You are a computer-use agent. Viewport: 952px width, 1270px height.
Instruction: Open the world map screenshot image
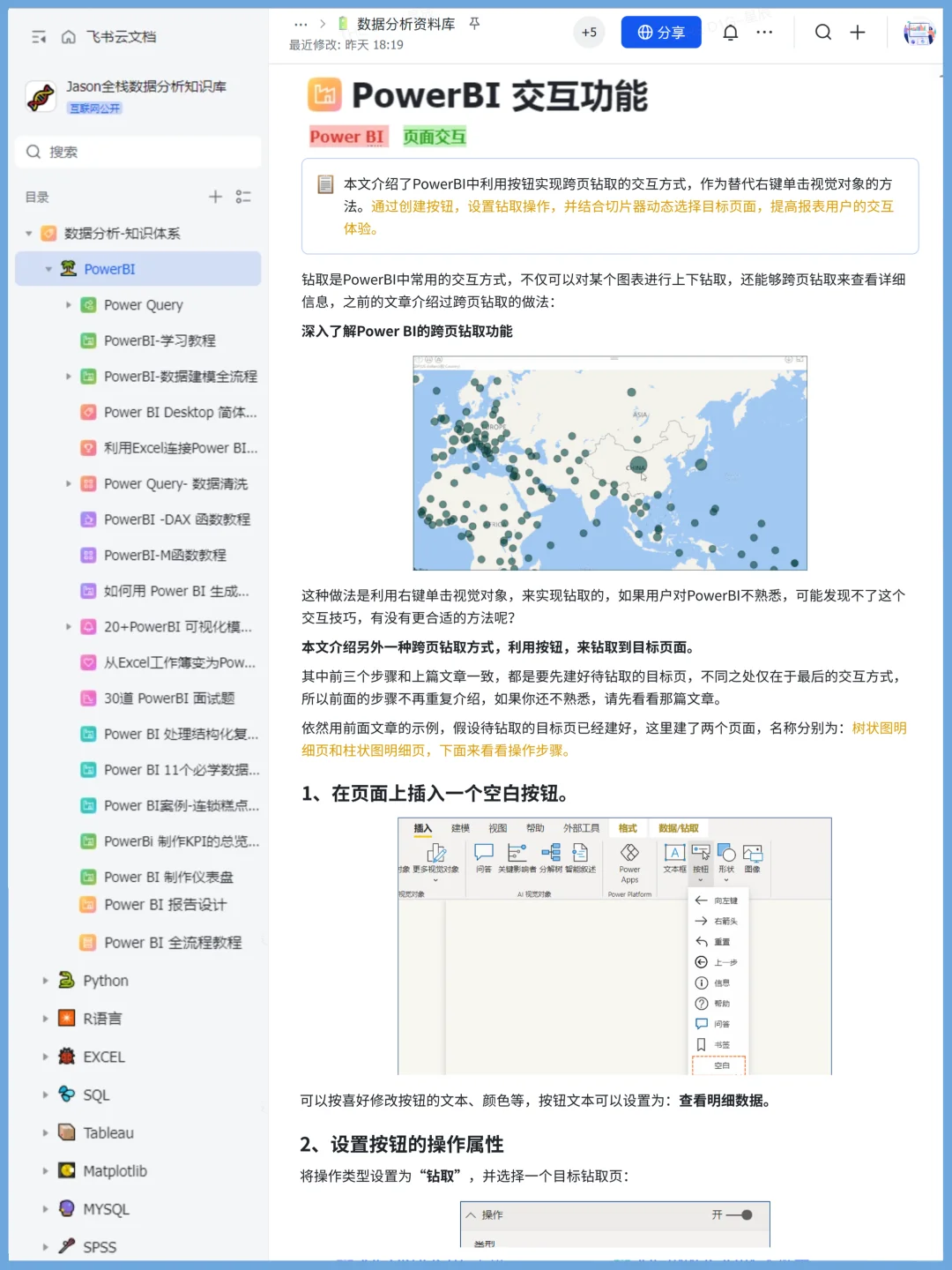click(x=610, y=463)
